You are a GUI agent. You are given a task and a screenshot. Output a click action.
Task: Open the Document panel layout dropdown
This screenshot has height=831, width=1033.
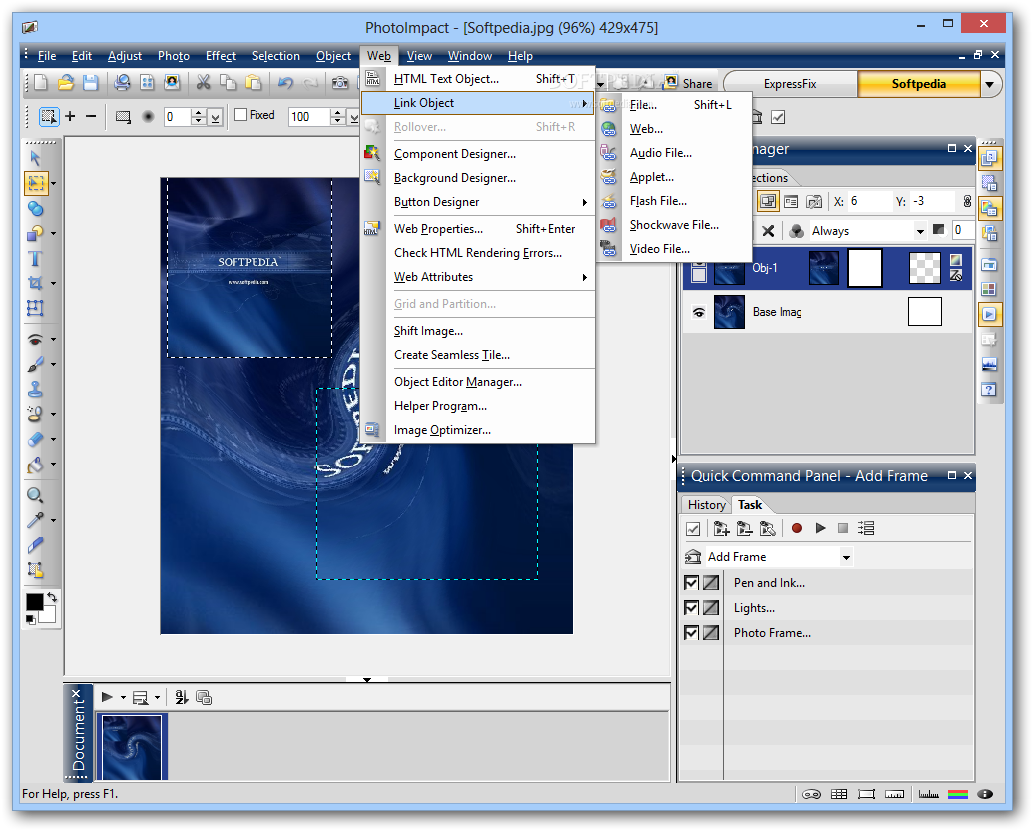[x=157, y=697]
